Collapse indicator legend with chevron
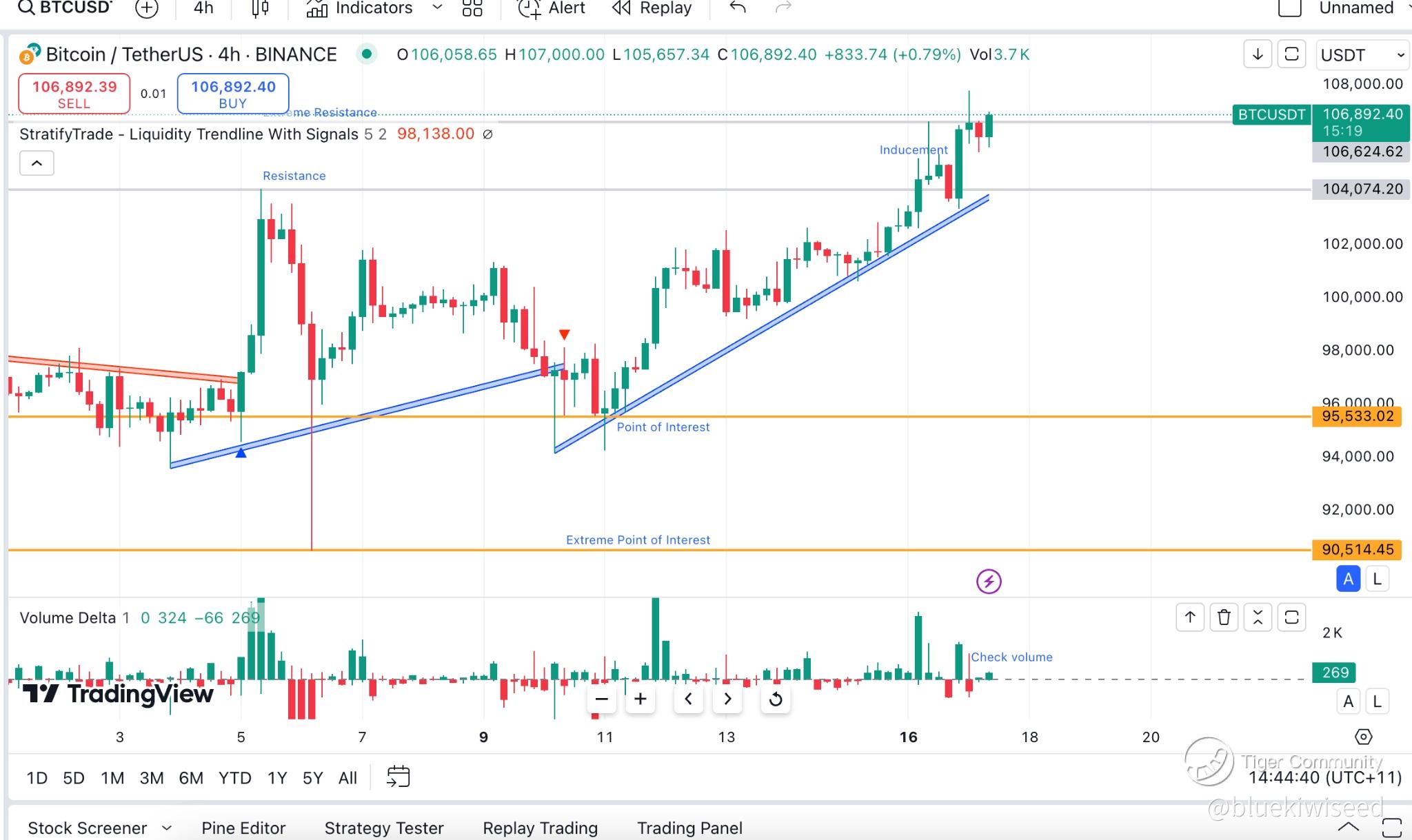The height and width of the screenshot is (840, 1412). pyautogui.click(x=37, y=163)
